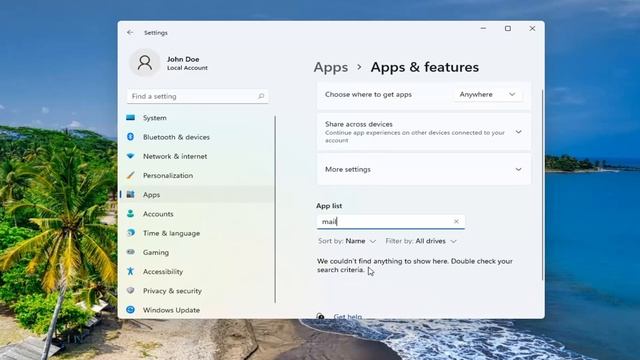Click the Get help icon
The image size is (640, 360).
(320, 316)
